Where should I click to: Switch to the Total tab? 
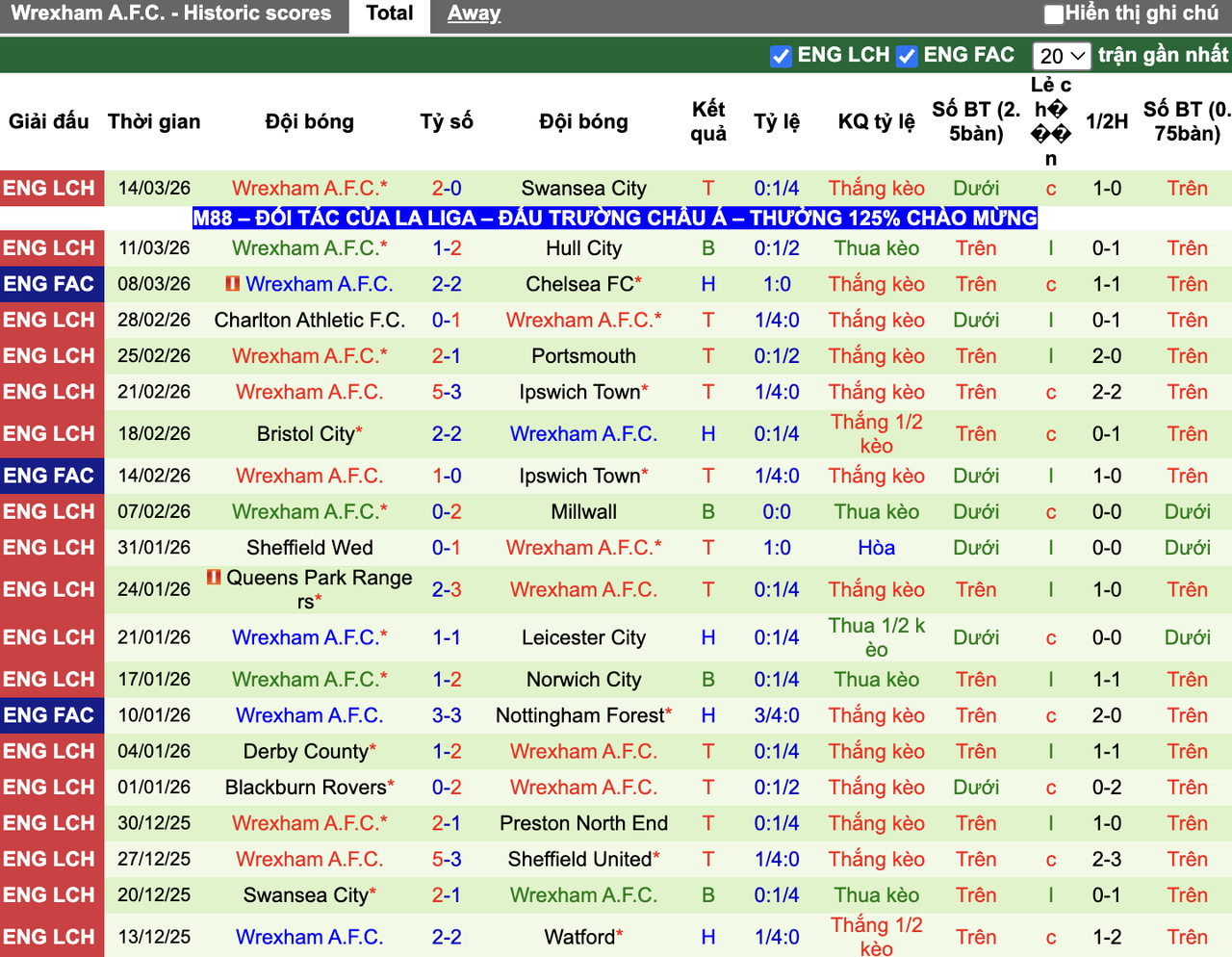click(390, 13)
